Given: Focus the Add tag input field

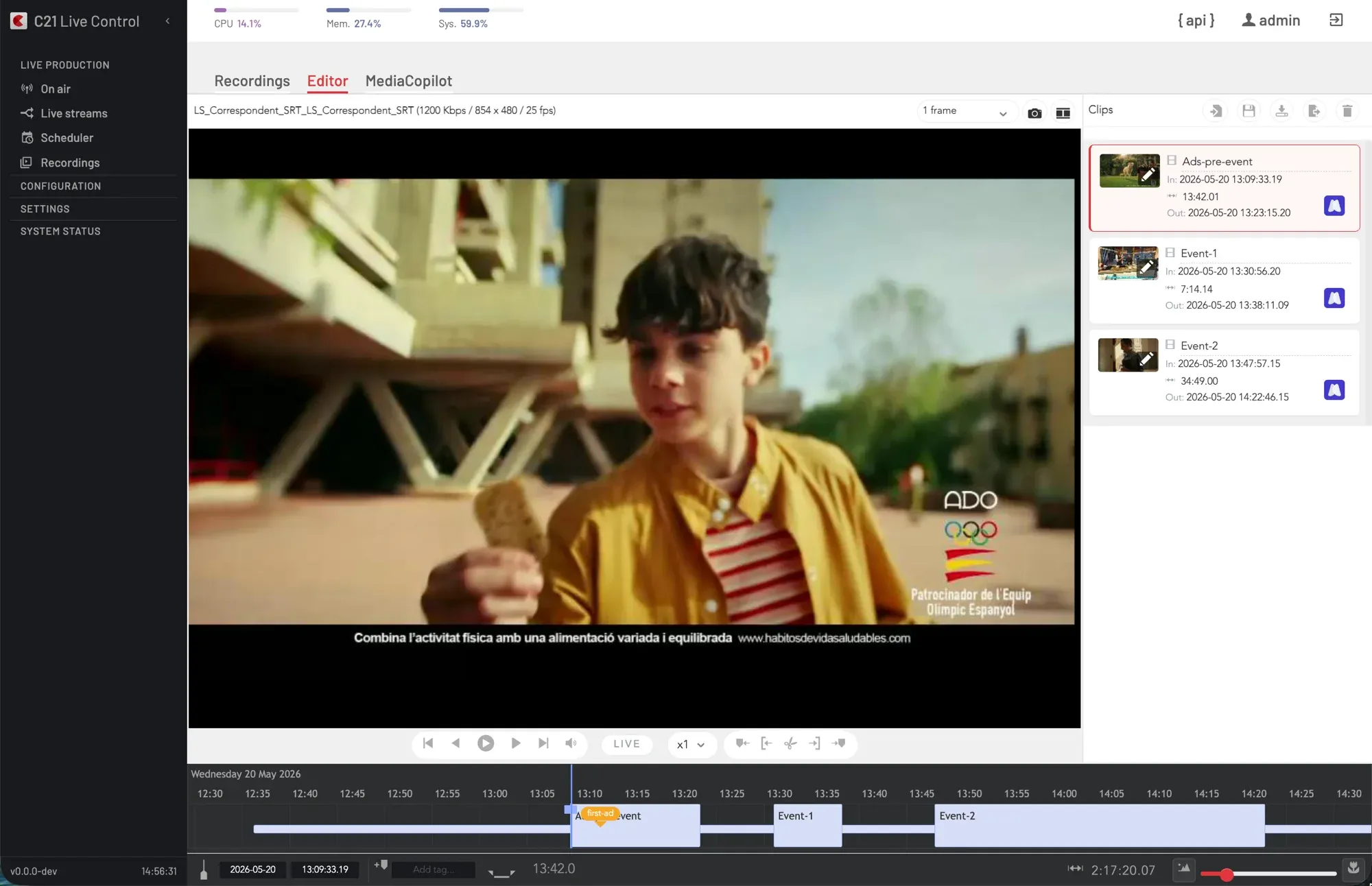Looking at the screenshot, I should click(x=434, y=870).
